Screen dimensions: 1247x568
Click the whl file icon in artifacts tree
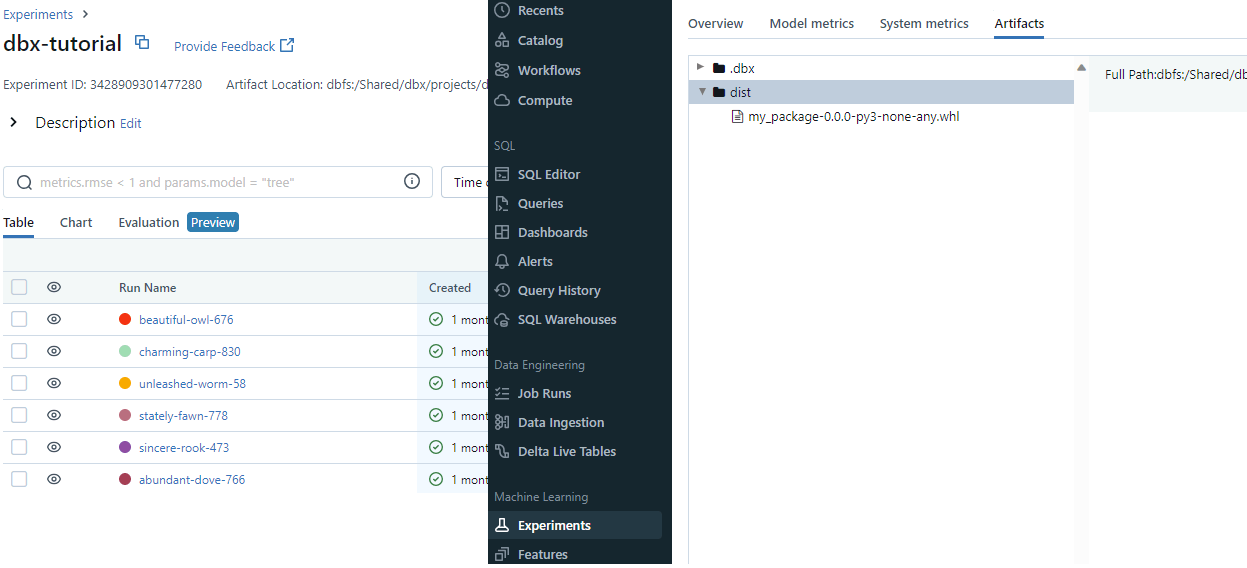point(738,116)
